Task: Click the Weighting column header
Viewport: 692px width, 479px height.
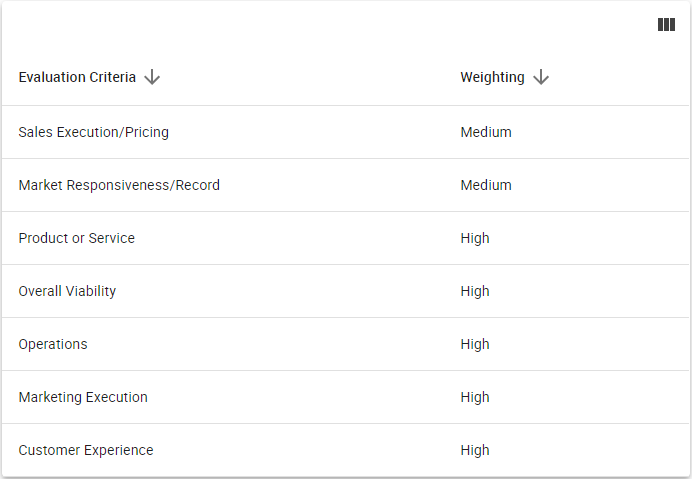Action: click(x=492, y=77)
